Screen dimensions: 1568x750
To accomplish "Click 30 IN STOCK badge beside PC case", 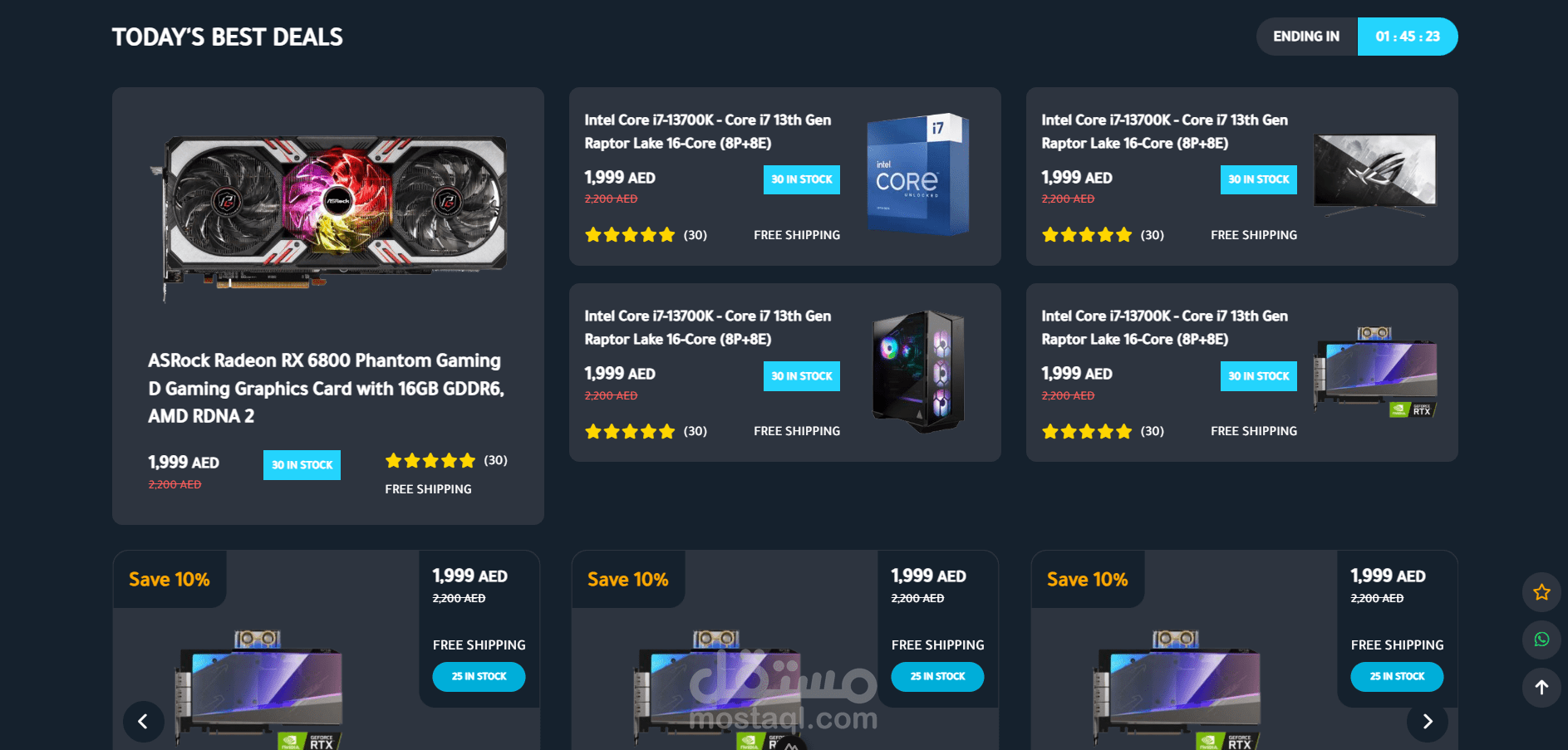I will coord(802,376).
